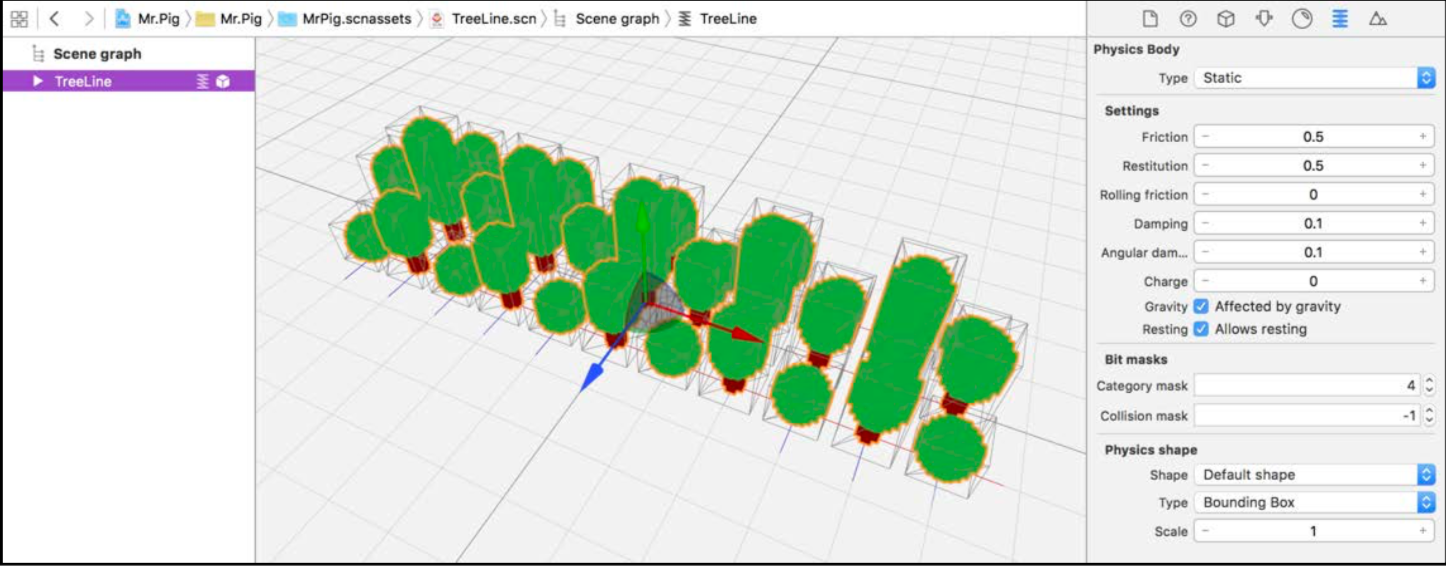Image resolution: width=1446 pixels, height=566 pixels.
Task: Click the related items grid icon
Action: click(x=19, y=18)
